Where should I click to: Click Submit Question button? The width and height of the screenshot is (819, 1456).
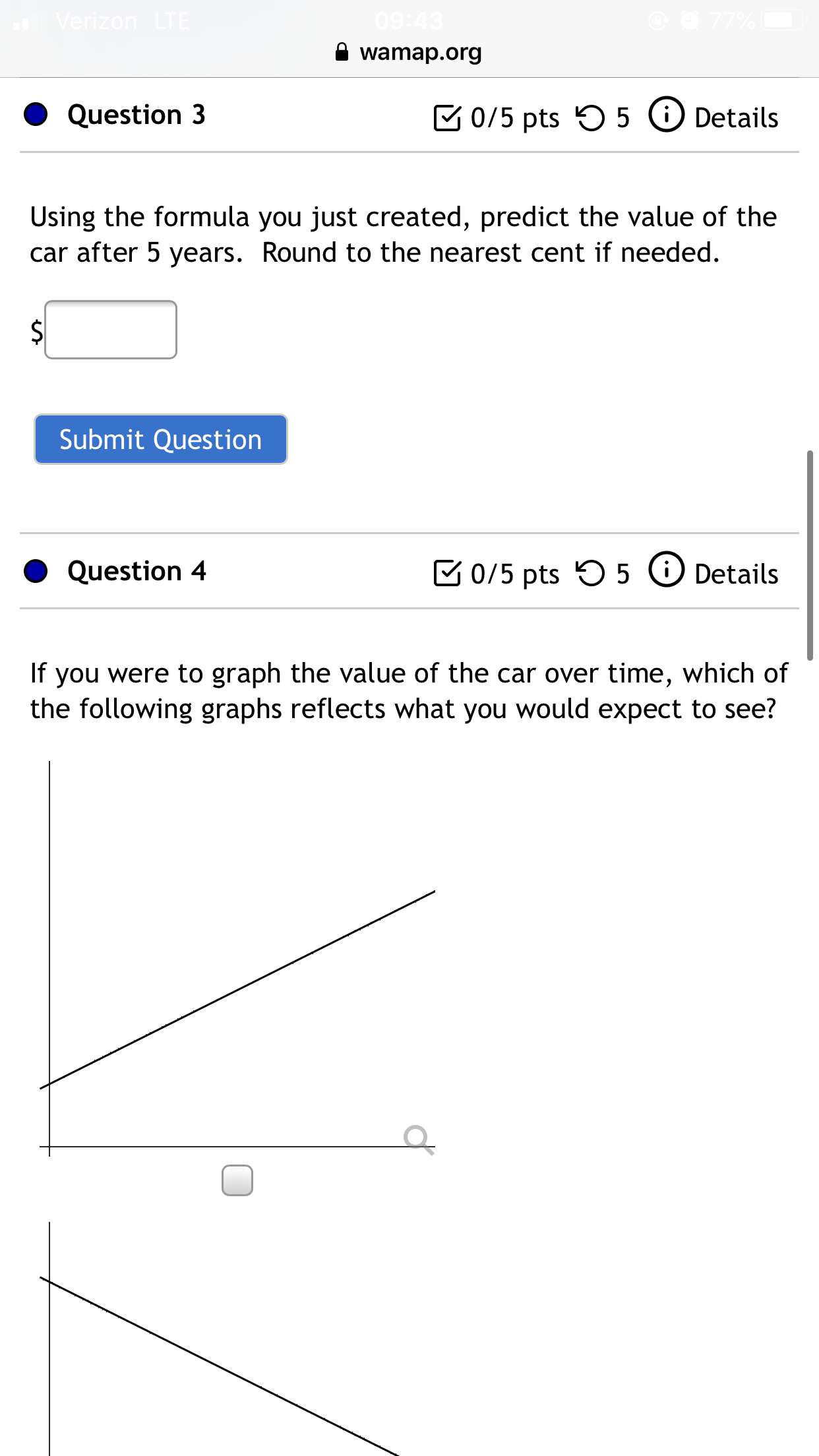coord(161,439)
